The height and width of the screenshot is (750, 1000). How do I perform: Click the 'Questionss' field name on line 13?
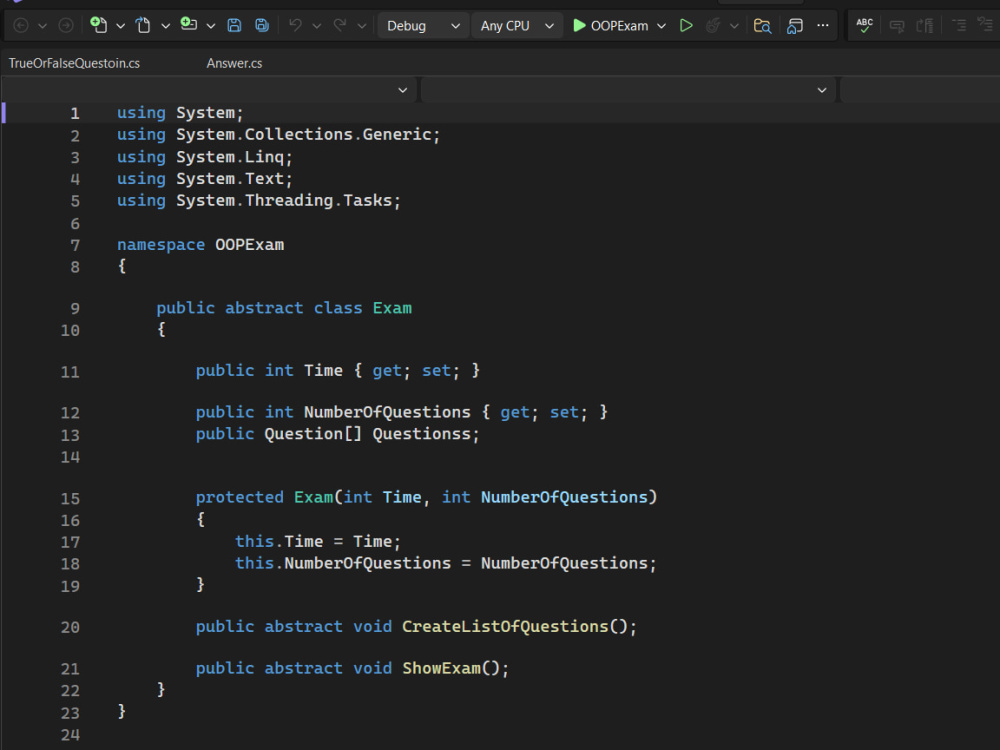(x=422, y=434)
